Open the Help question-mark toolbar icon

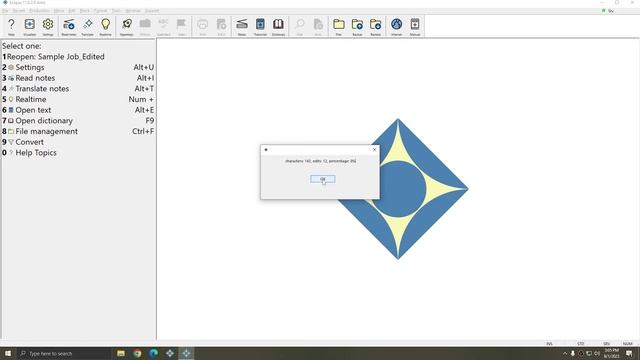(11, 27)
